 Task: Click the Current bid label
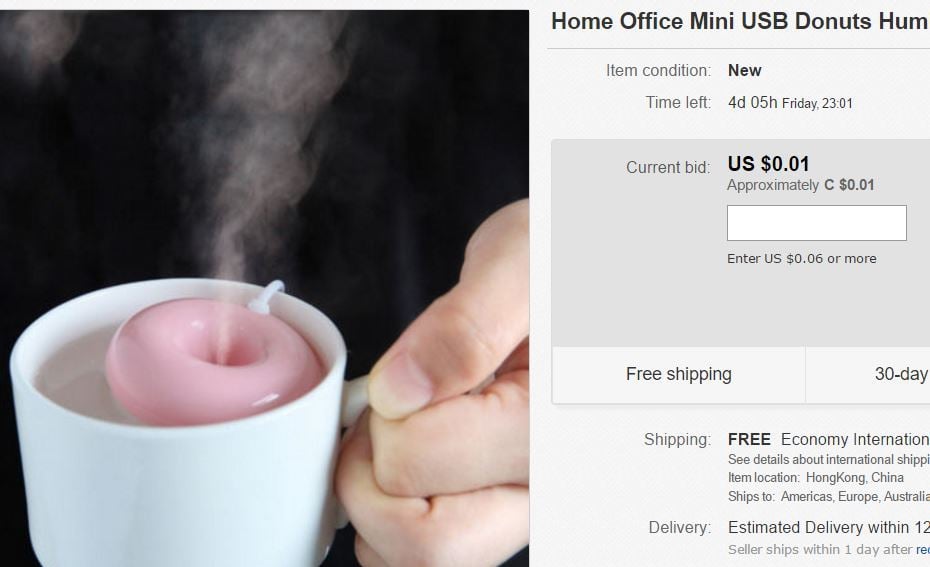(668, 167)
